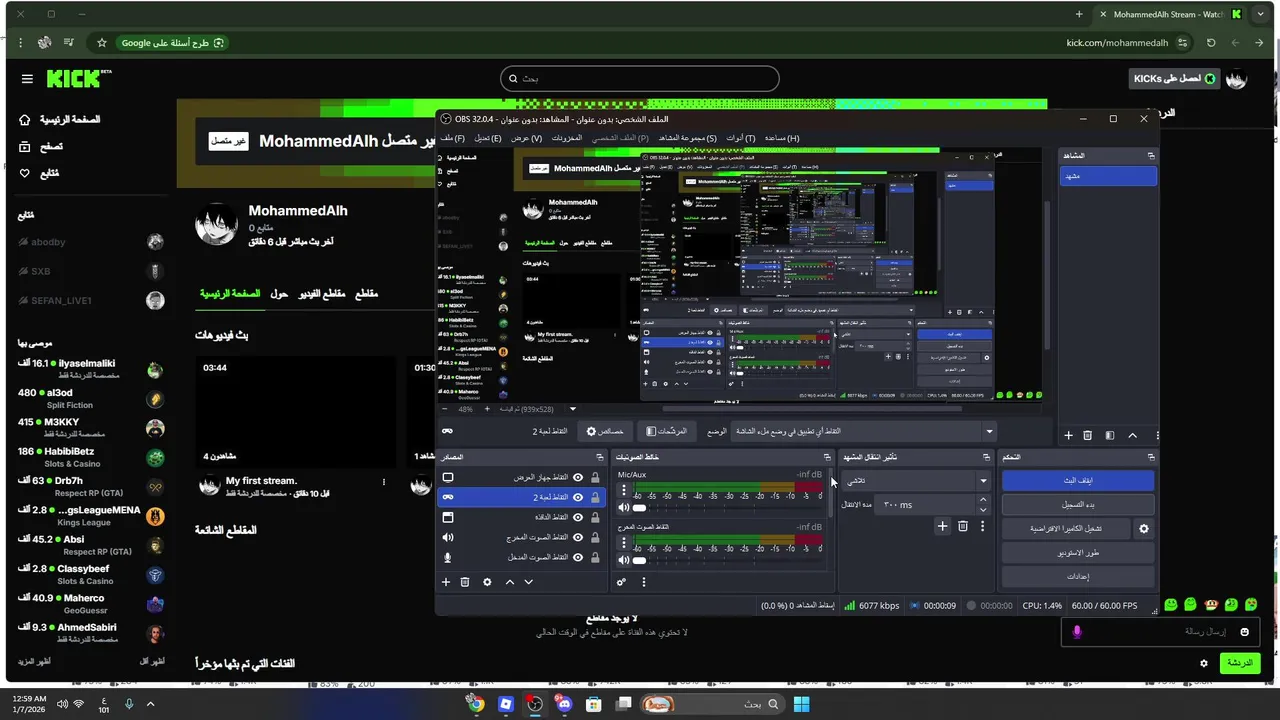This screenshot has width=1280, height=720.
Task: Decrease transition duration with down stepper
Action: (983, 510)
